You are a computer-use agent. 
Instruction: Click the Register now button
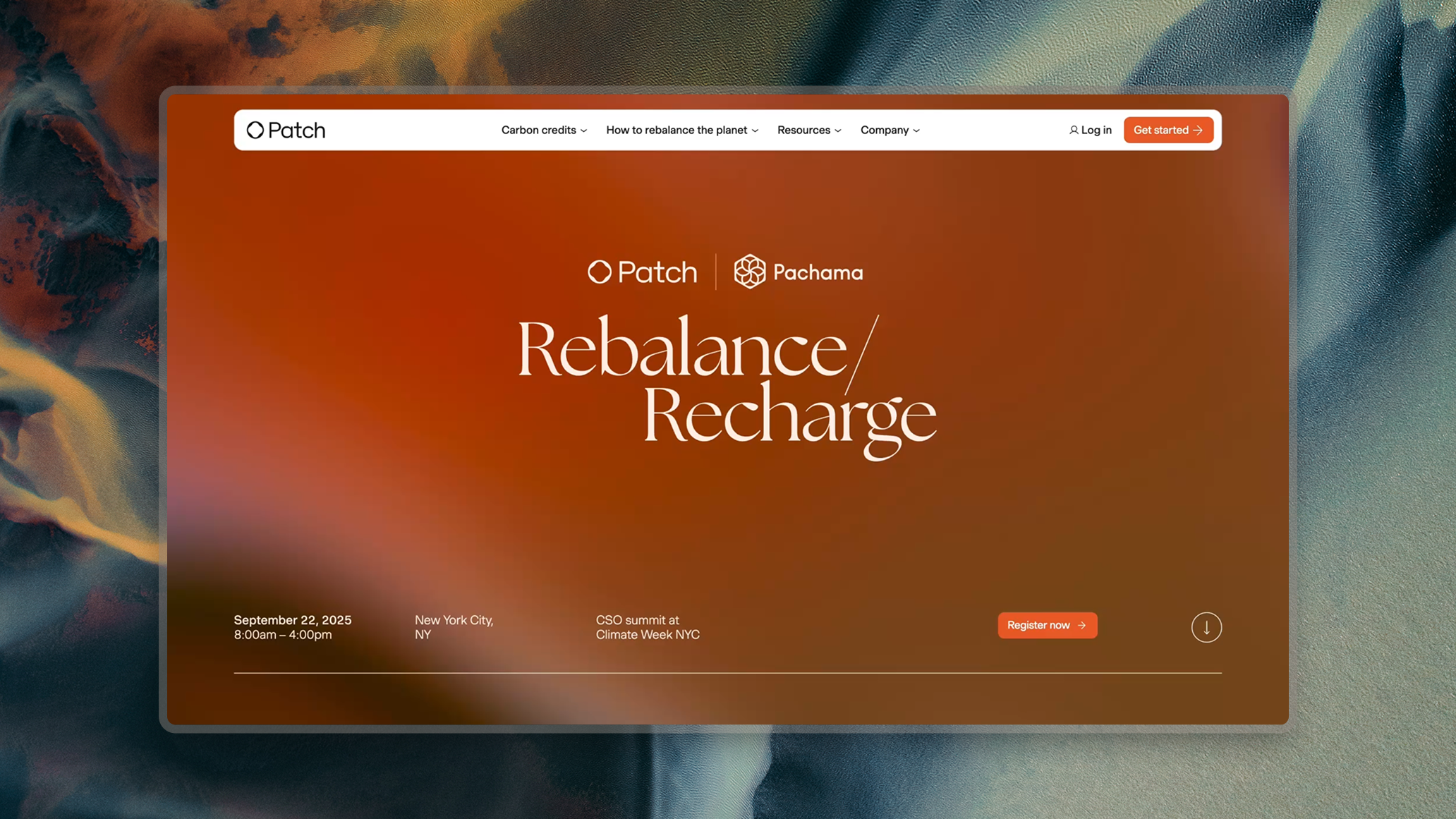1048,625
